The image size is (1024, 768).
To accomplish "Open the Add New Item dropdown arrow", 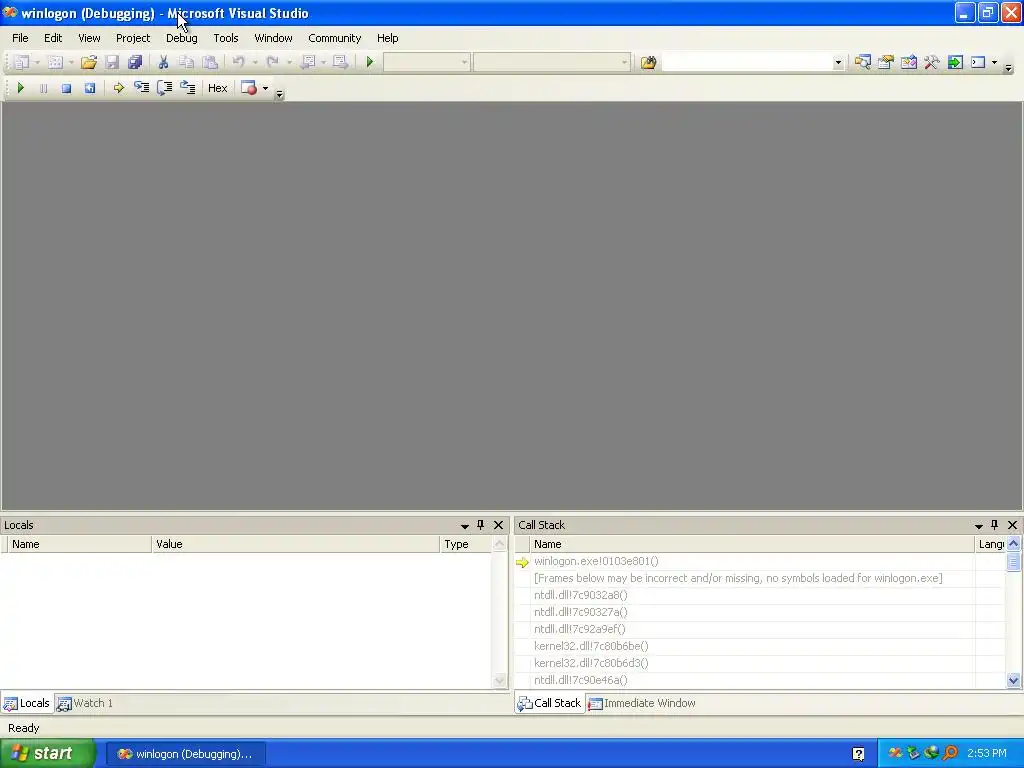I will click(71, 63).
